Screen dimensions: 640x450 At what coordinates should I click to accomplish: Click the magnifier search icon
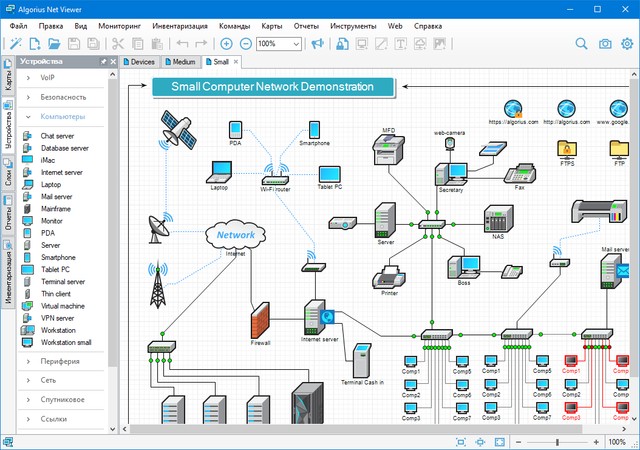click(x=582, y=44)
